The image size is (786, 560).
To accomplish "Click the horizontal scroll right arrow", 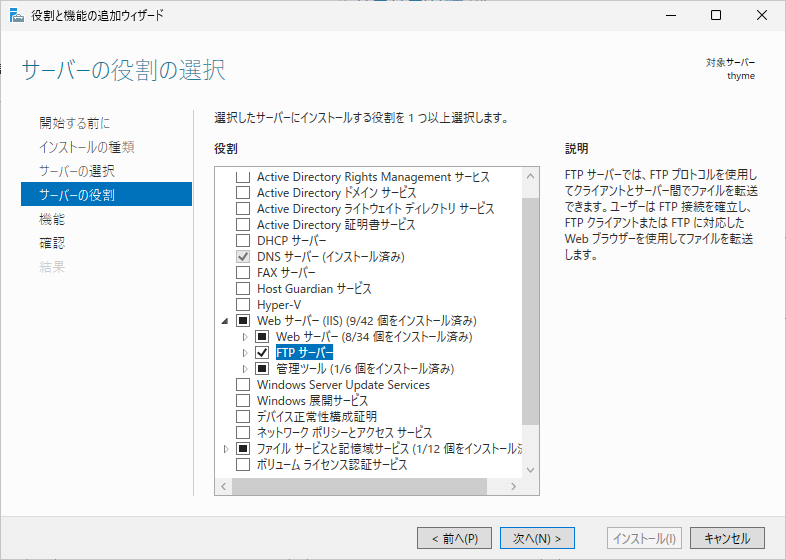I will click(513, 486).
